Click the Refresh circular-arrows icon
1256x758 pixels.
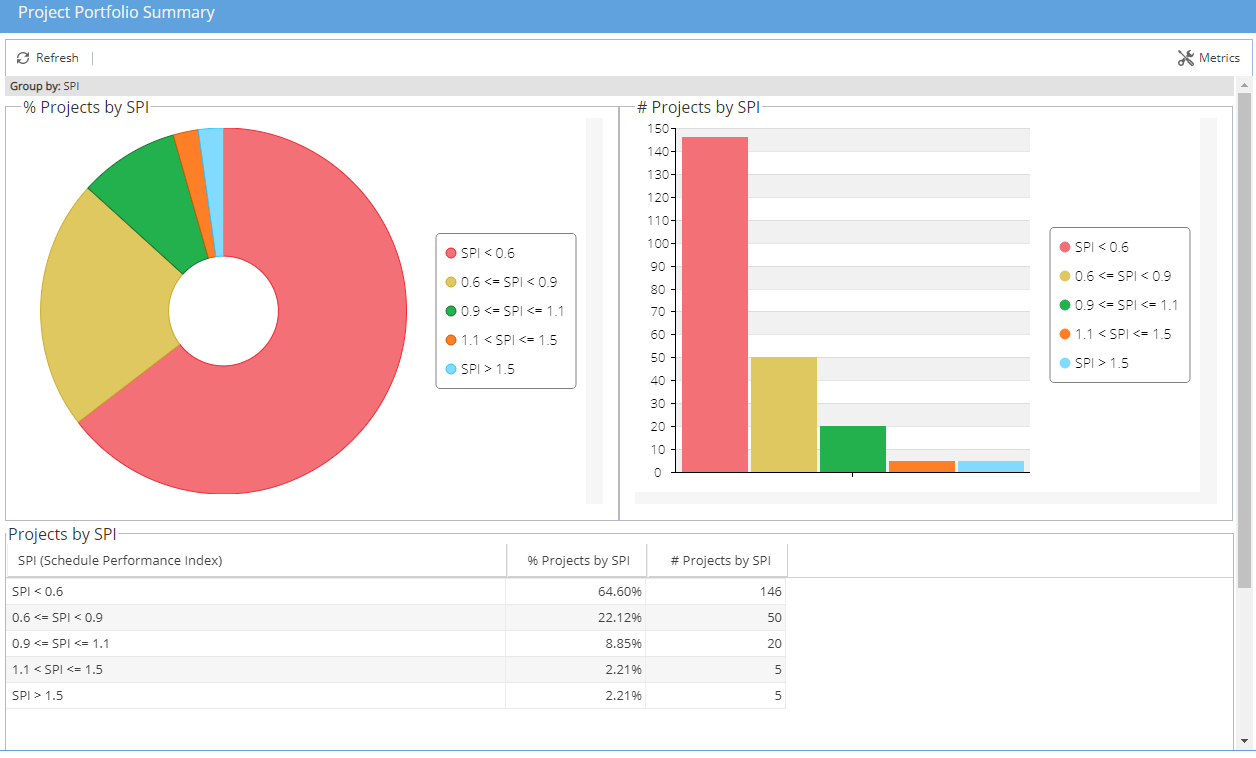(22, 57)
